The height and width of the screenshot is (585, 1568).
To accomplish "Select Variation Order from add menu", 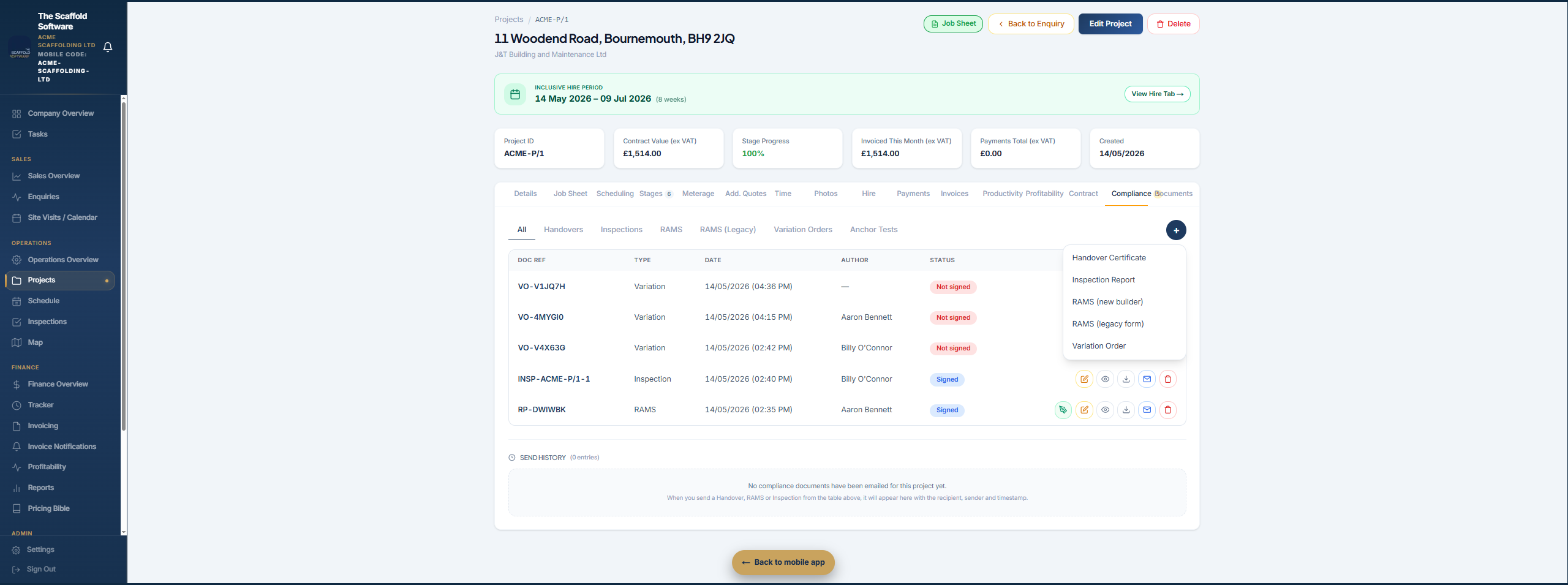I will pyautogui.click(x=1124, y=346).
